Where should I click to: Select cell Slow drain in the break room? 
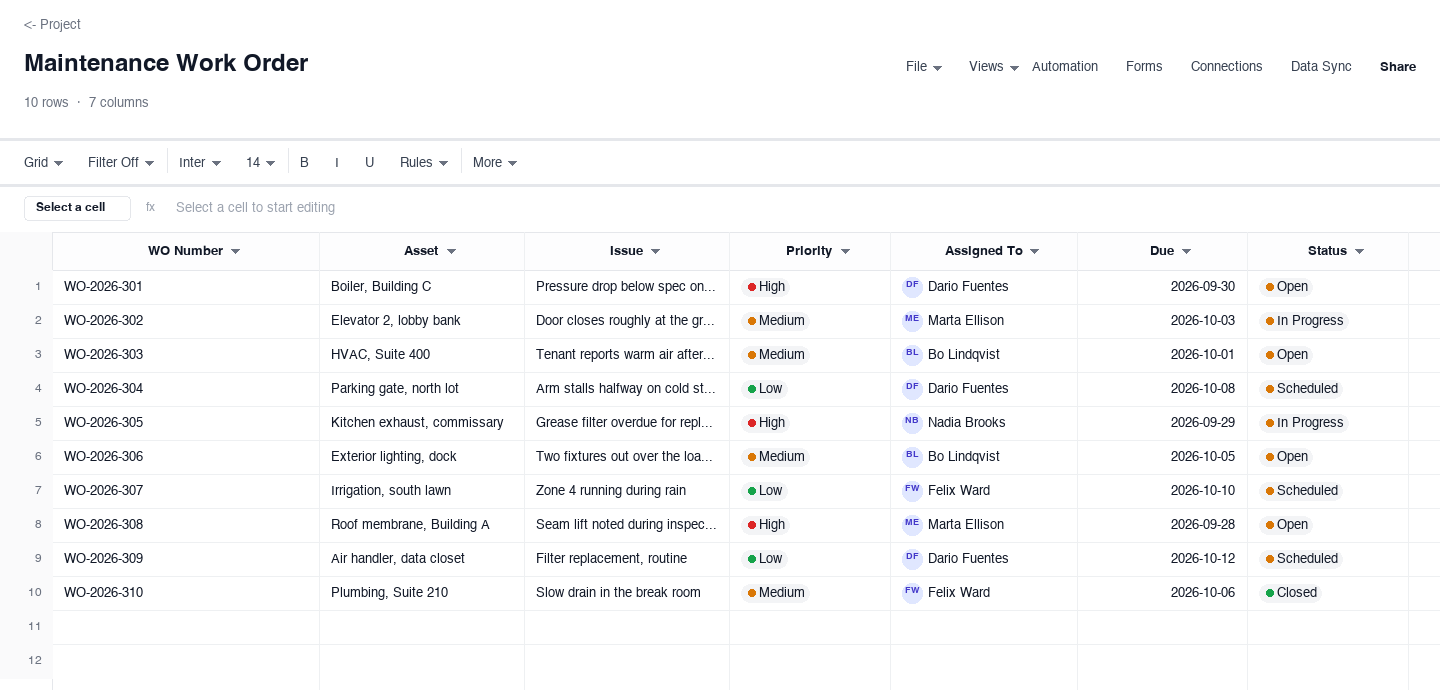tap(627, 593)
